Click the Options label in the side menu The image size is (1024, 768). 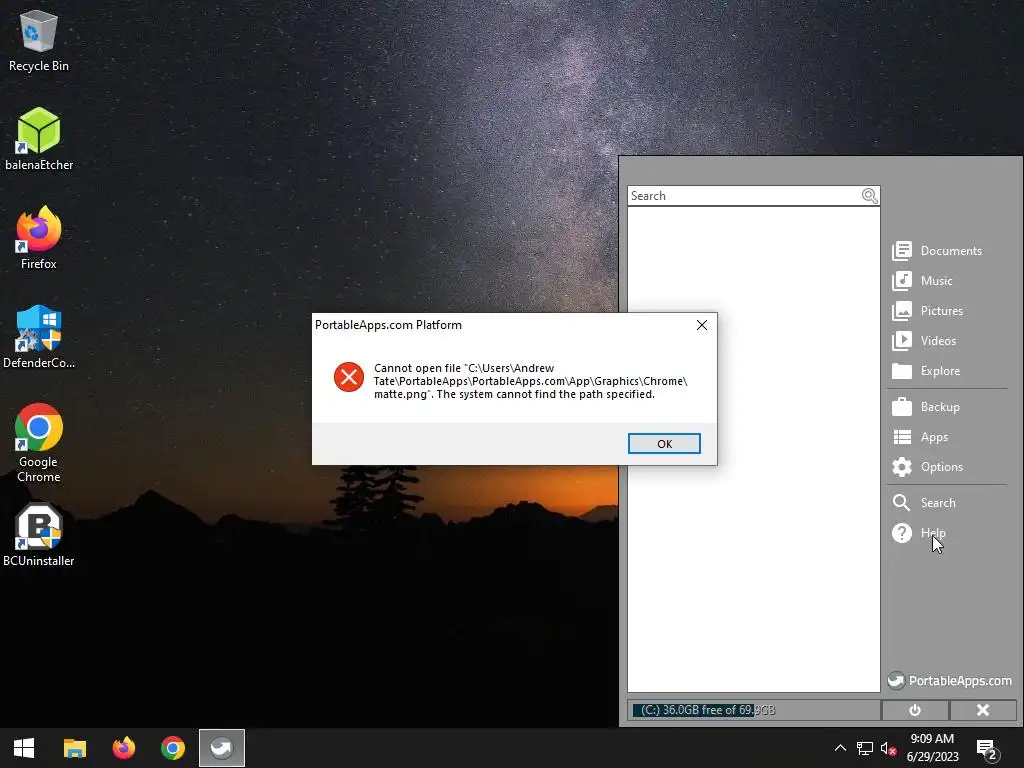942,467
